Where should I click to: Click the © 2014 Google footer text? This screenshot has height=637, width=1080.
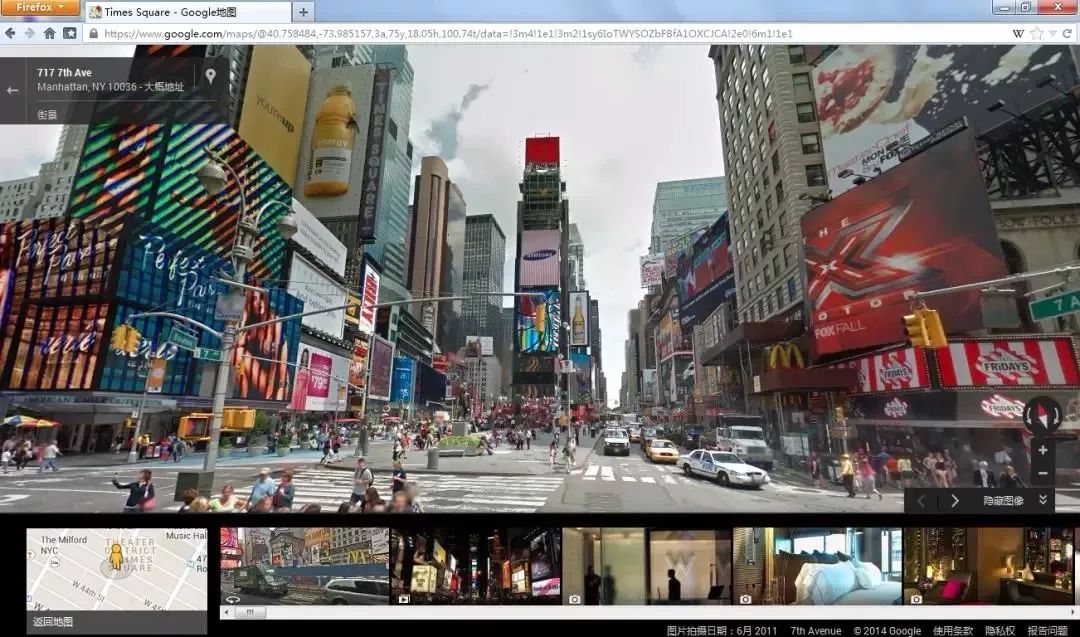pos(887,630)
